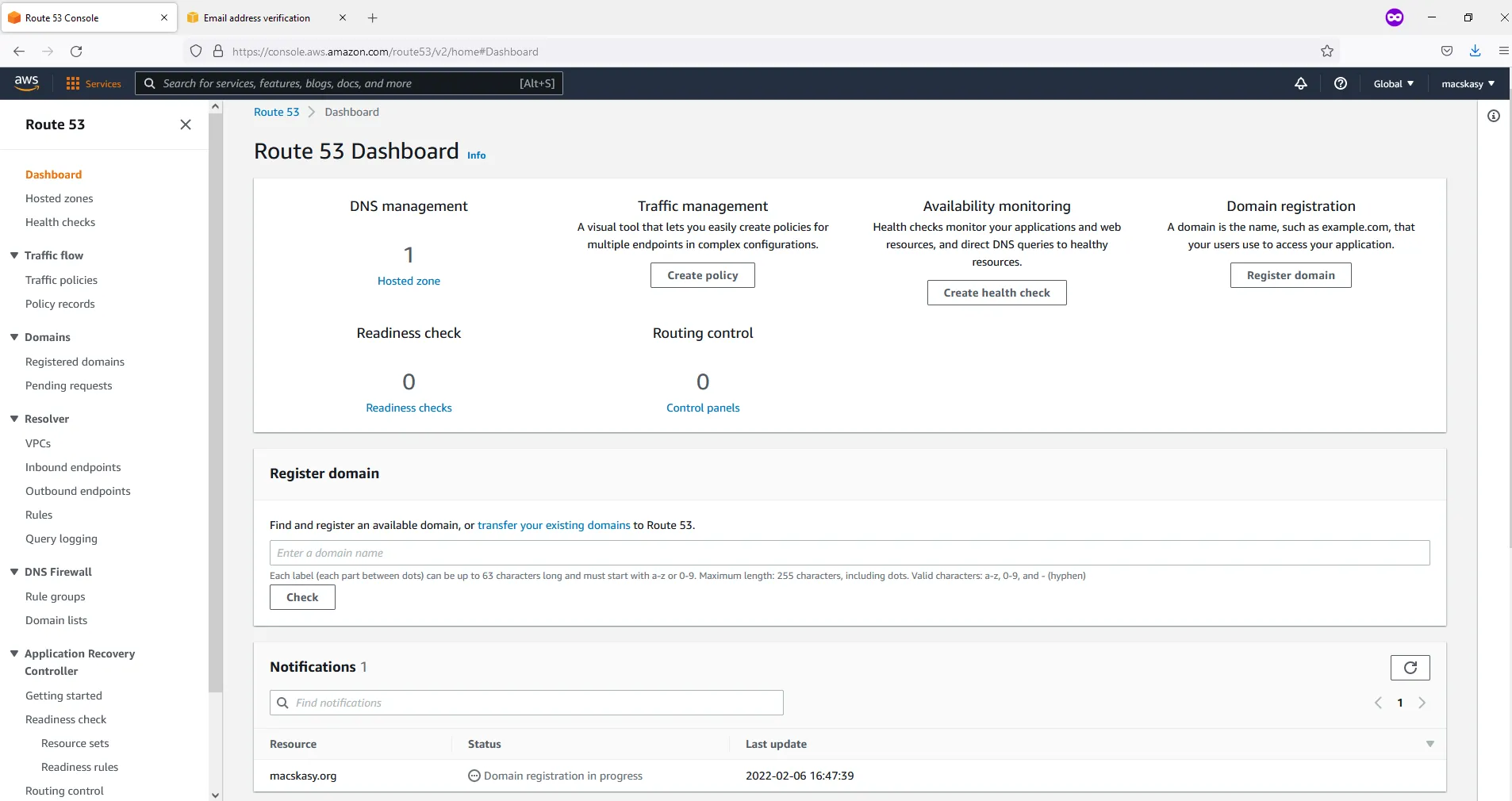Open Resource sets in sidebar

pyautogui.click(x=75, y=743)
